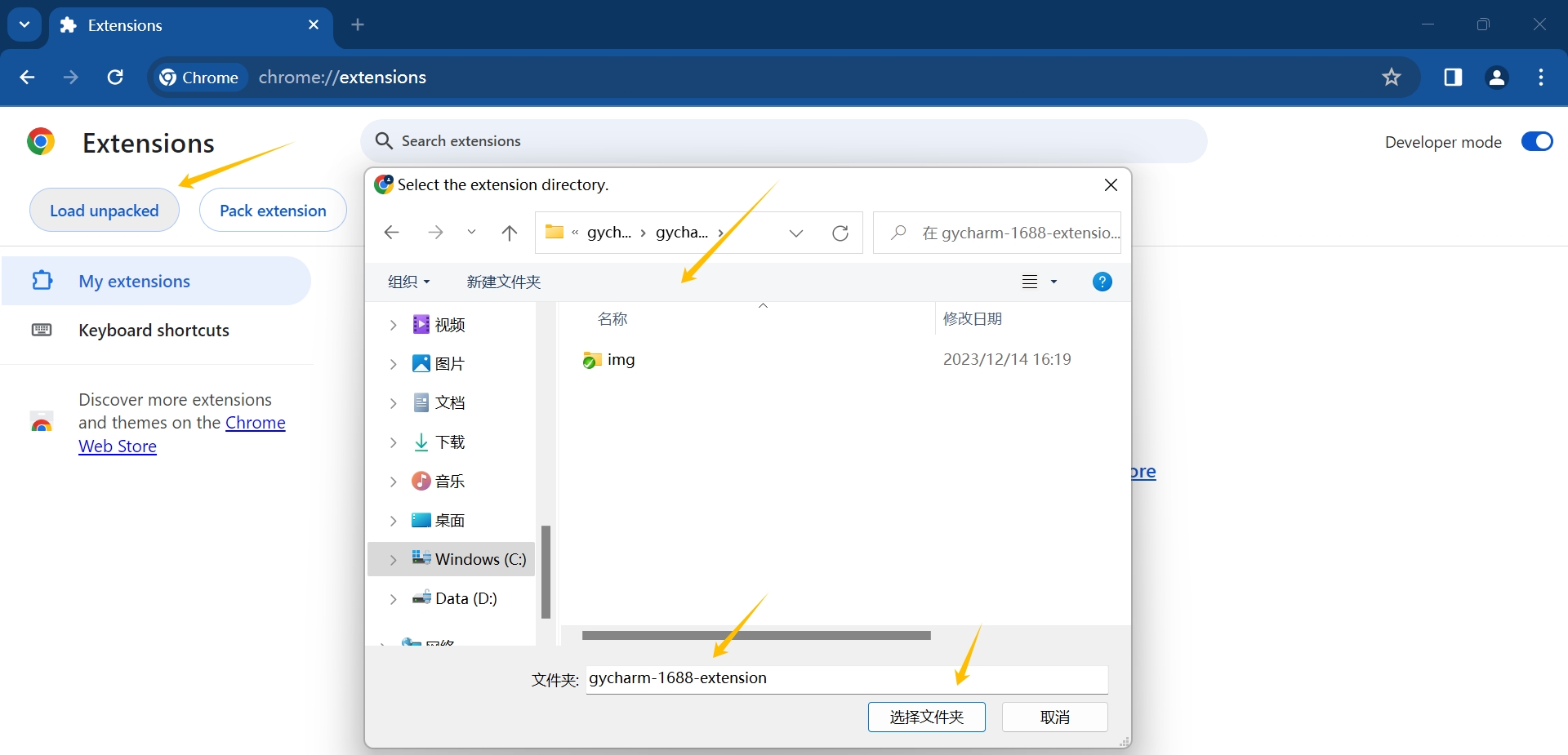The image size is (1568, 755).
Task: Click the Chrome back arrow
Action: [x=27, y=77]
